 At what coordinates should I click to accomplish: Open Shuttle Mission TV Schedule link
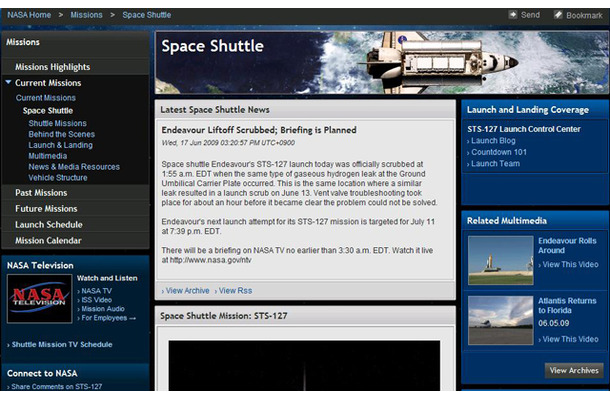point(60,344)
